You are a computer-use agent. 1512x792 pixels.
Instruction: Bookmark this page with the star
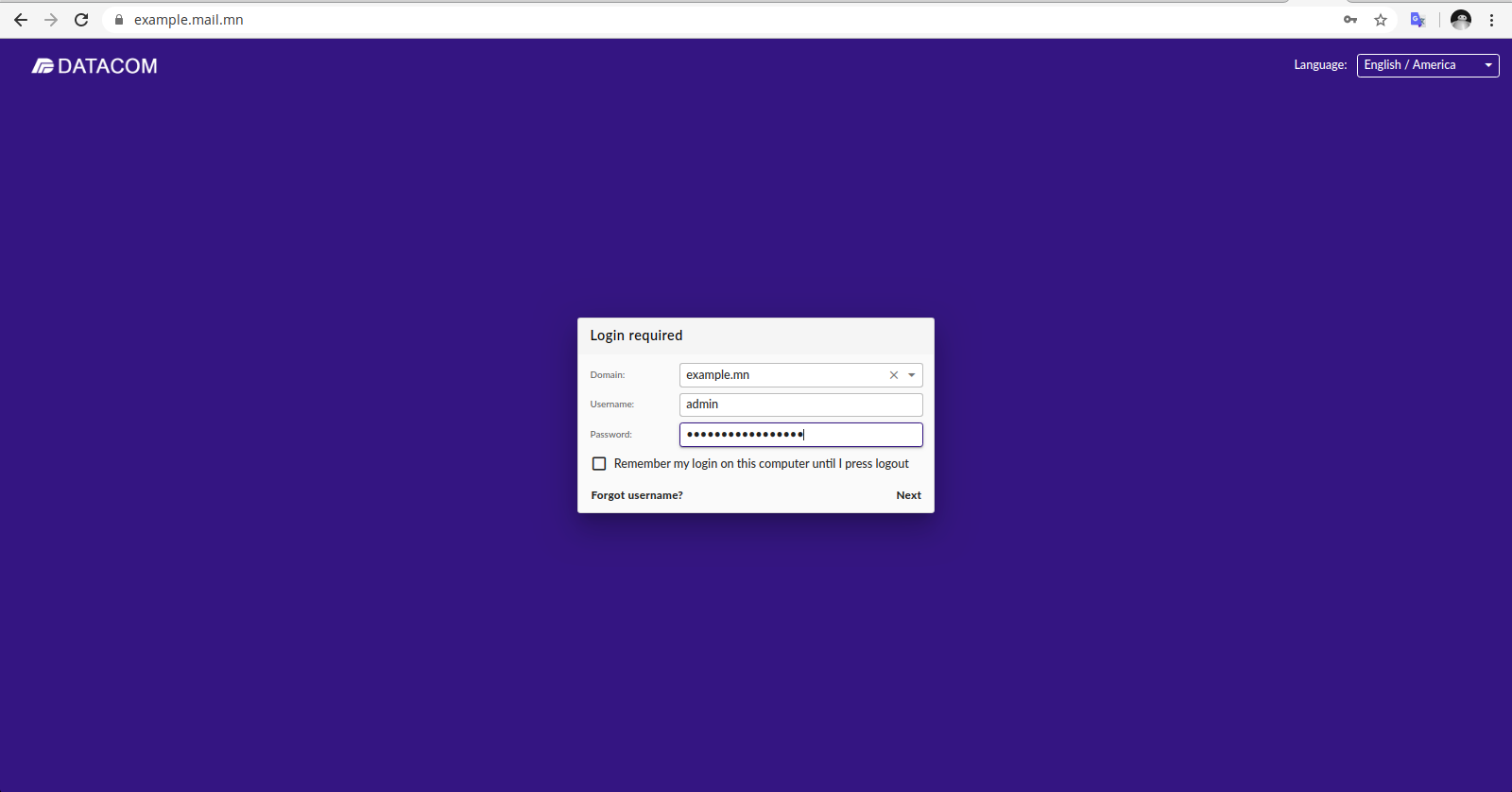click(1381, 20)
